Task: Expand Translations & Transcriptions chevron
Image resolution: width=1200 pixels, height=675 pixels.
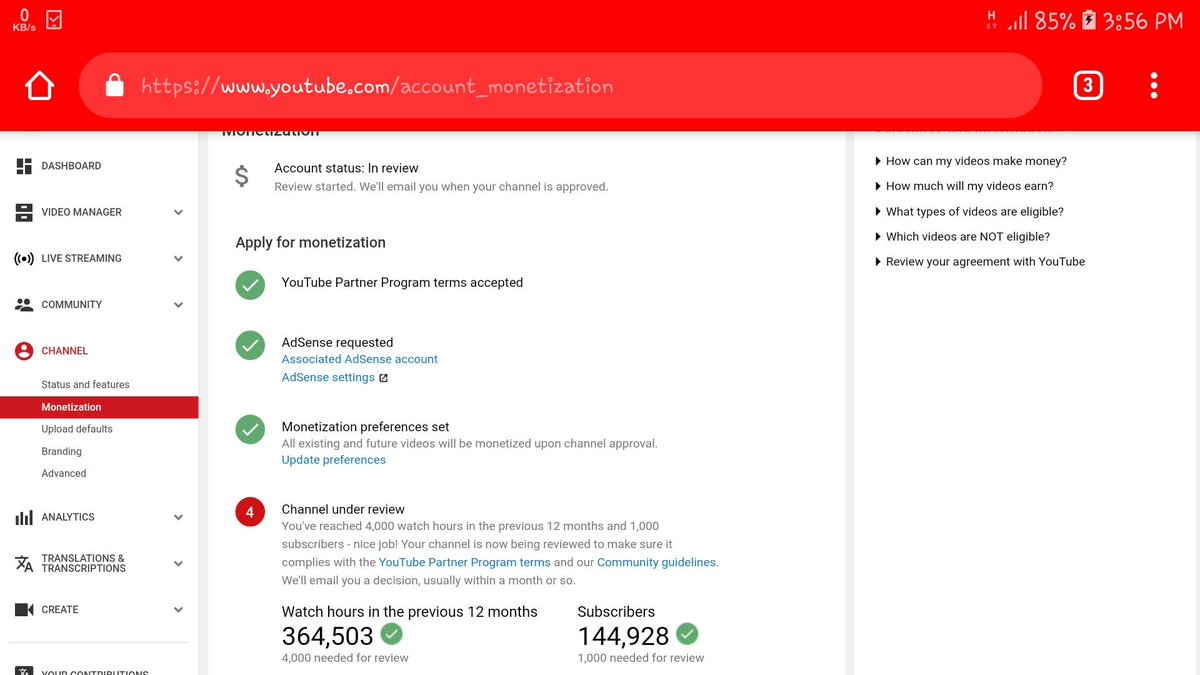Action: [178, 563]
